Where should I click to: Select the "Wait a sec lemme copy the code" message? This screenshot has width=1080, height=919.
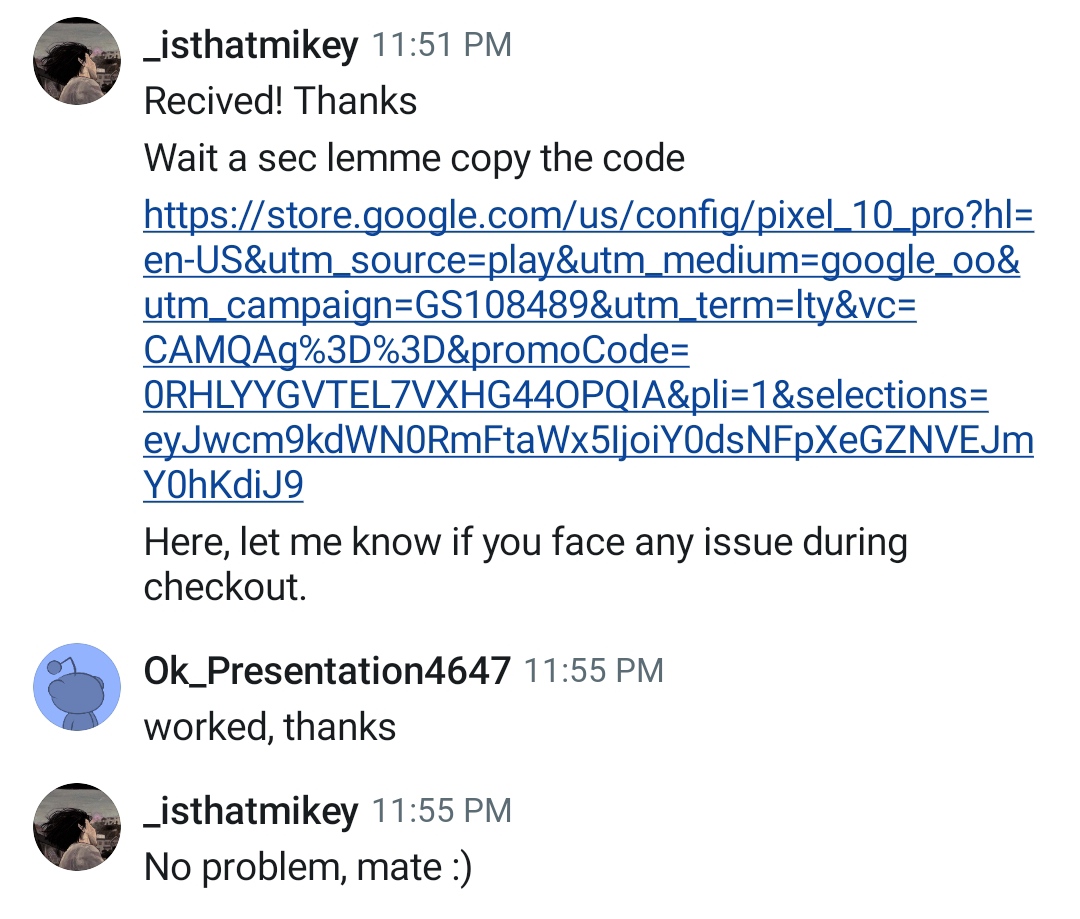click(x=414, y=158)
